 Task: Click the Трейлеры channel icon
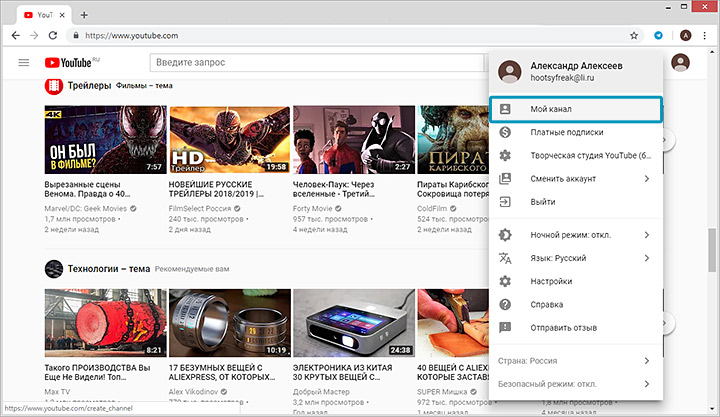pos(54,86)
